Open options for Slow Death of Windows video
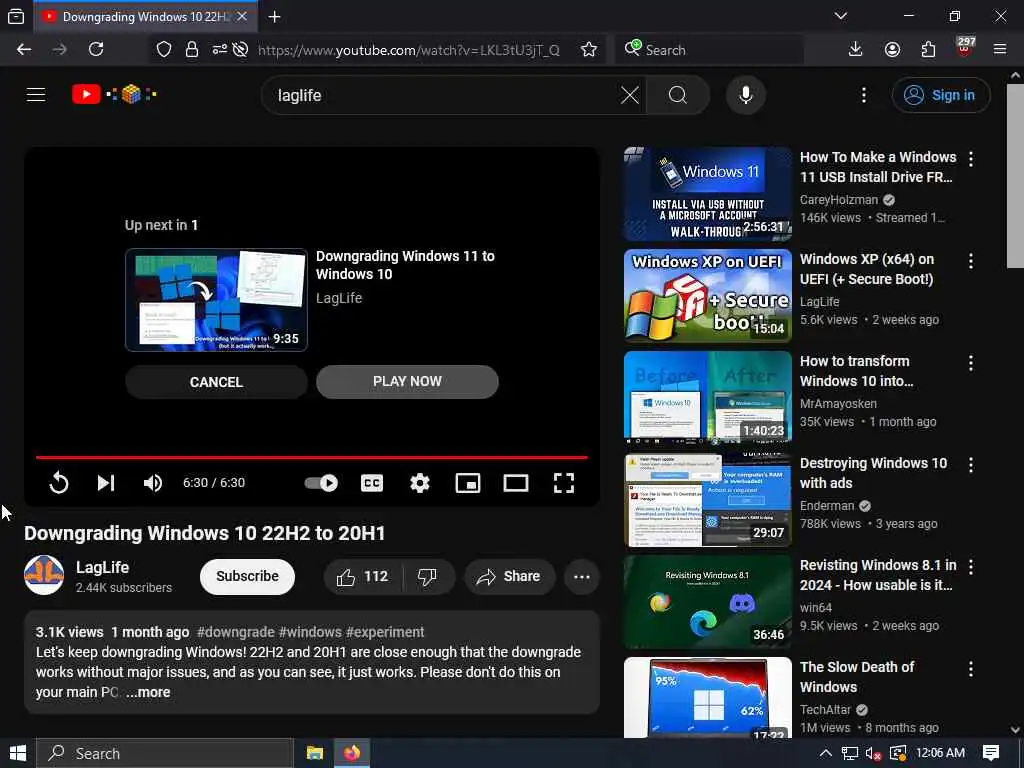1024x768 pixels. (x=971, y=669)
